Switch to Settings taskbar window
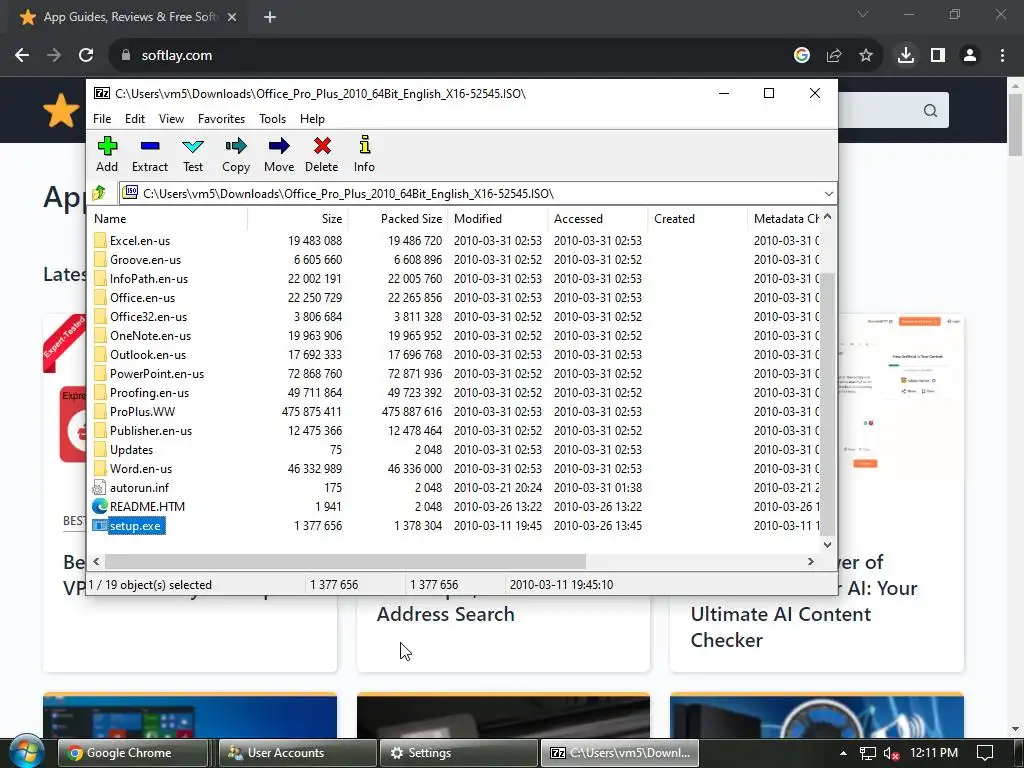Screen dimensions: 1024x768 [458, 753]
